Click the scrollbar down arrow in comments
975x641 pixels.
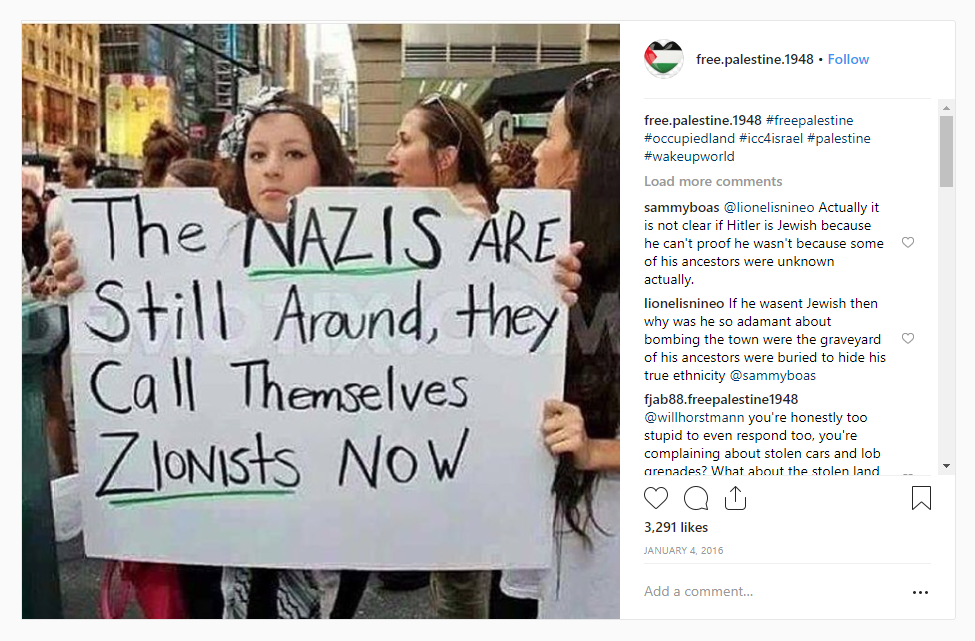point(946,466)
